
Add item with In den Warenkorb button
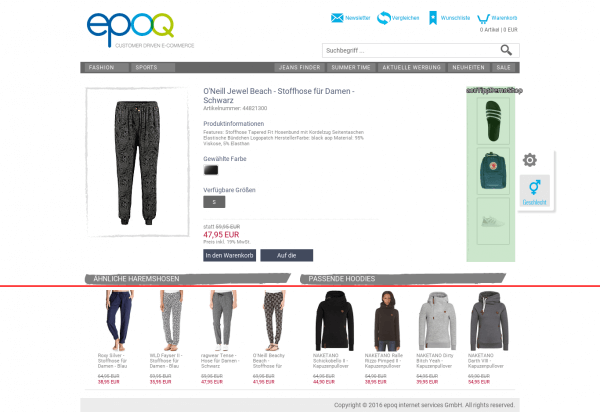pyautogui.click(x=229, y=255)
